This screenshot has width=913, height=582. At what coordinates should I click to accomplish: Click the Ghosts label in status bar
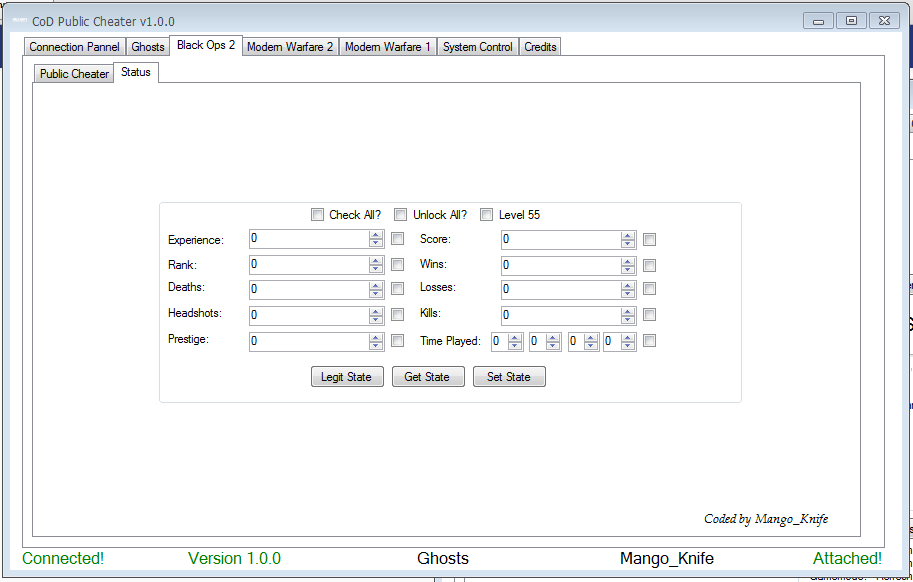443,558
